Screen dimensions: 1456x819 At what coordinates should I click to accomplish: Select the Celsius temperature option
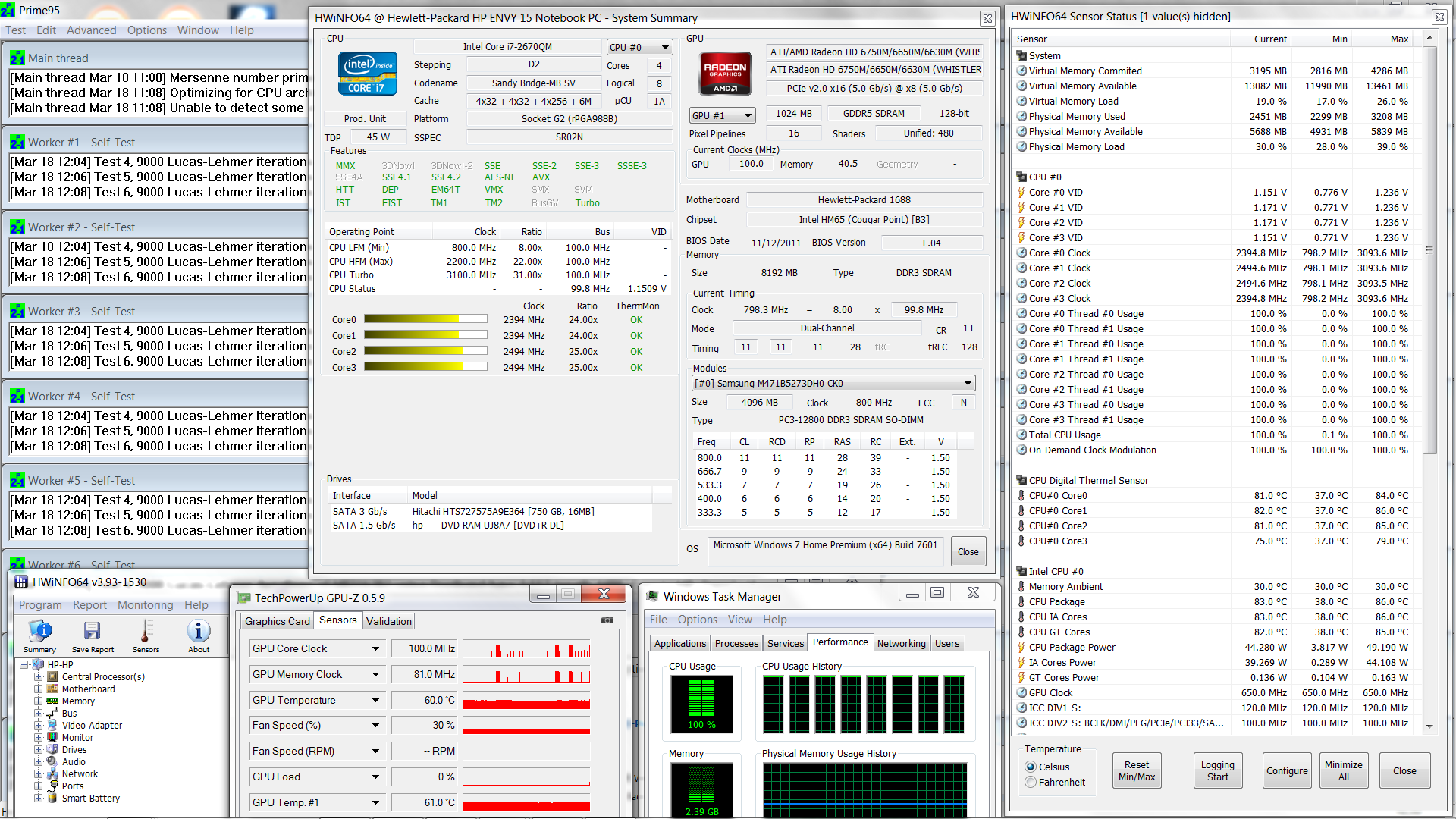(x=1031, y=767)
